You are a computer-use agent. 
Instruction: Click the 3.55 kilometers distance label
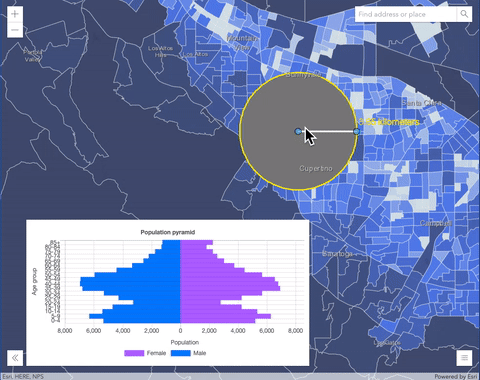point(389,122)
